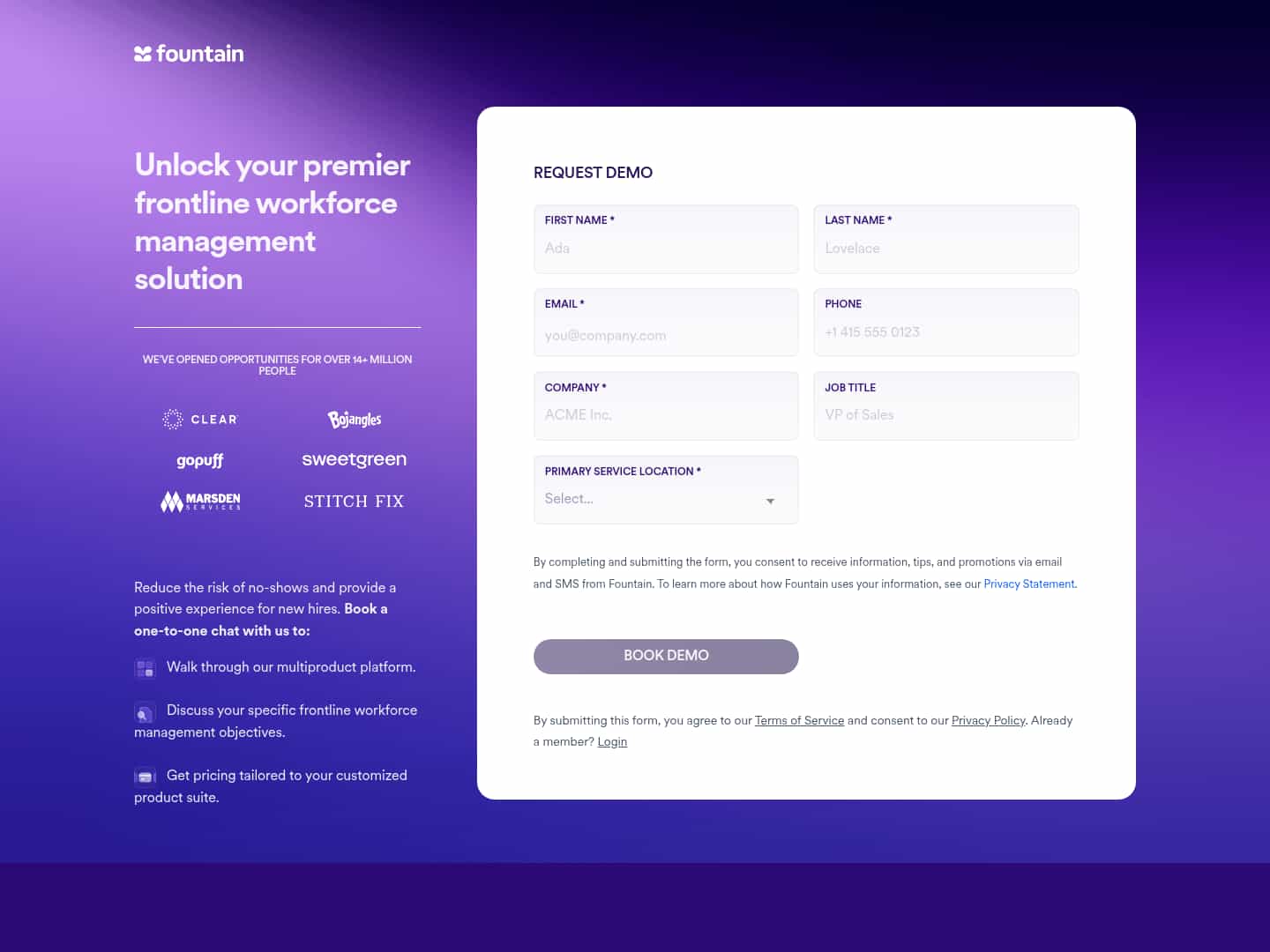Click the pricing card icon
This screenshot has height=952, width=1270.
(x=145, y=777)
